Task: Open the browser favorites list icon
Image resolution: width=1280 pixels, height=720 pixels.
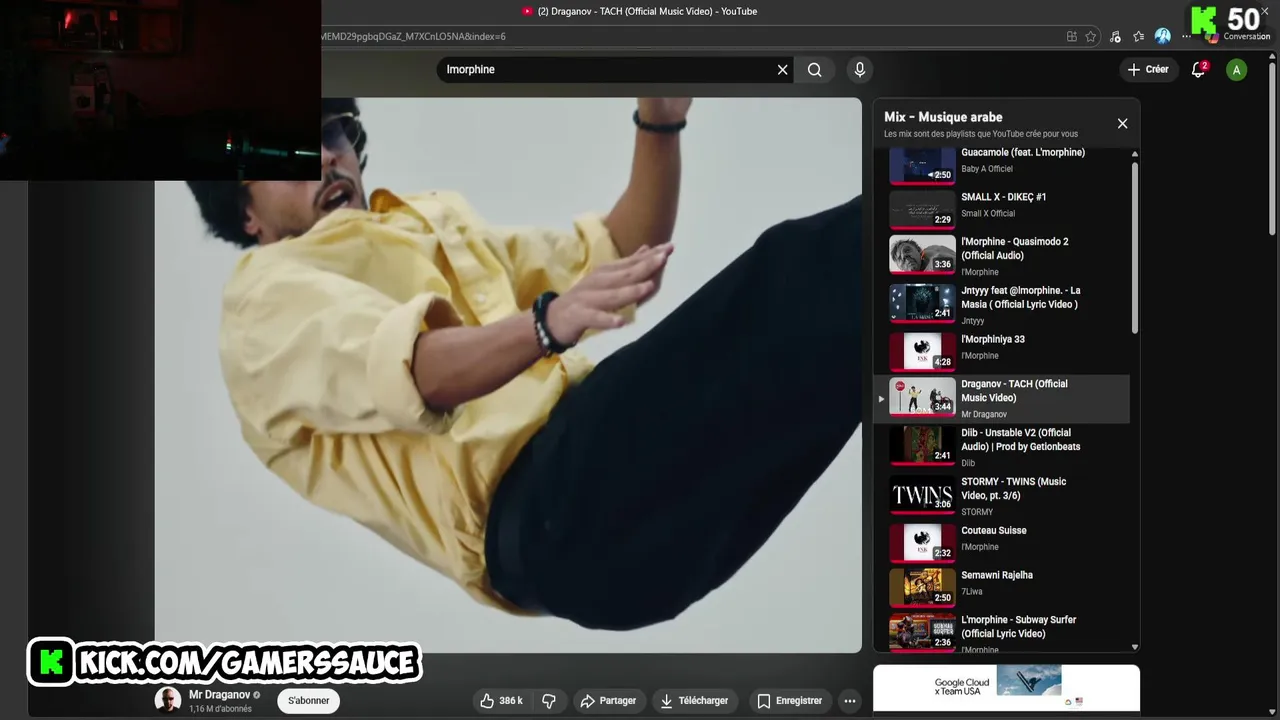Action: click(x=1138, y=37)
